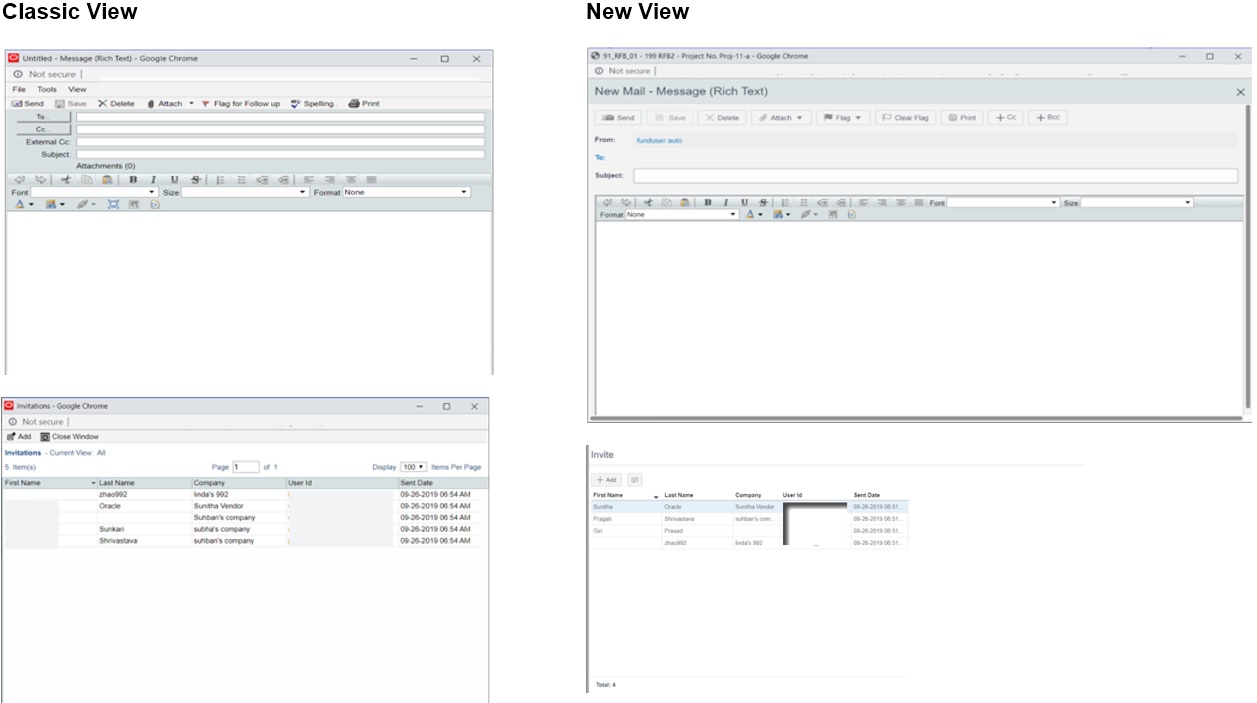
Task: Toggle Strikethrough in the classic editor toolbar
Action: (195, 180)
